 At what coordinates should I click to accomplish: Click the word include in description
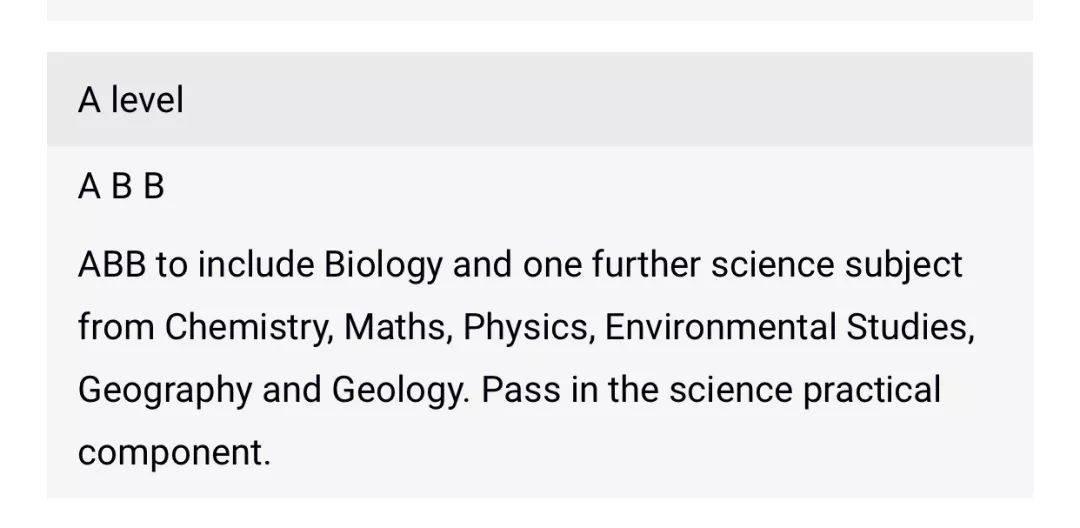pyautogui.click(x=255, y=265)
